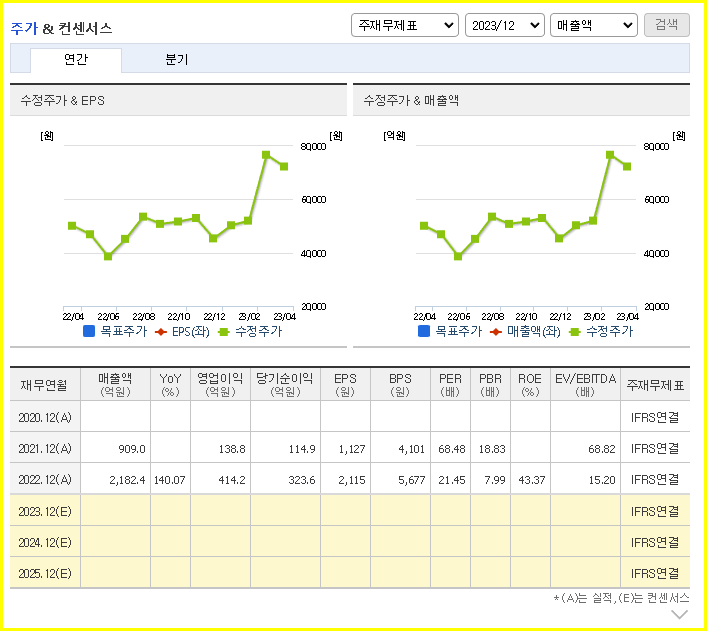This screenshot has height=631, width=707.
Task: Click 수정주가 & EPS chart title
Action: pyautogui.click(x=63, y=100)
